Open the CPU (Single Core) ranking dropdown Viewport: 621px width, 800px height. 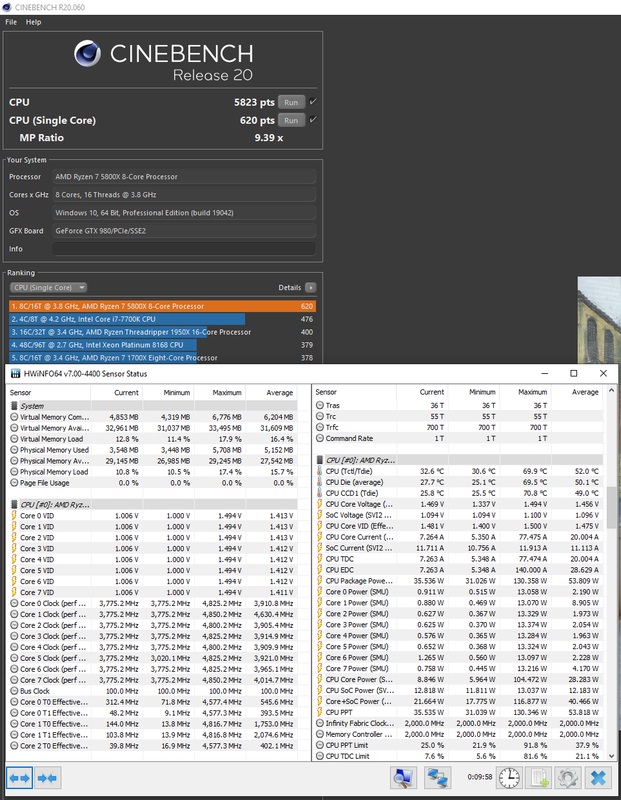(x=48, y=287)
